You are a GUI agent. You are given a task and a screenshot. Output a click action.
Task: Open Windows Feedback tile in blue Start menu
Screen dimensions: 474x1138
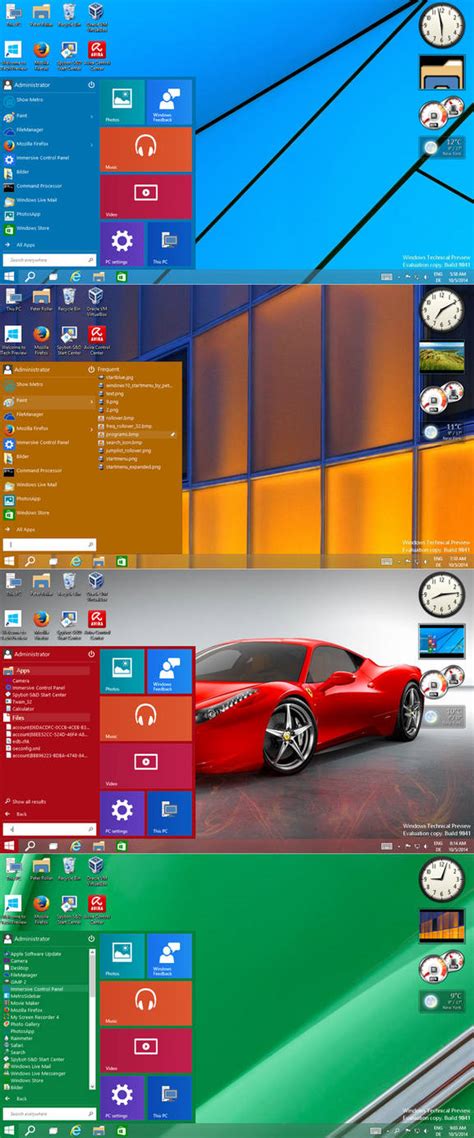click(169, 102)
